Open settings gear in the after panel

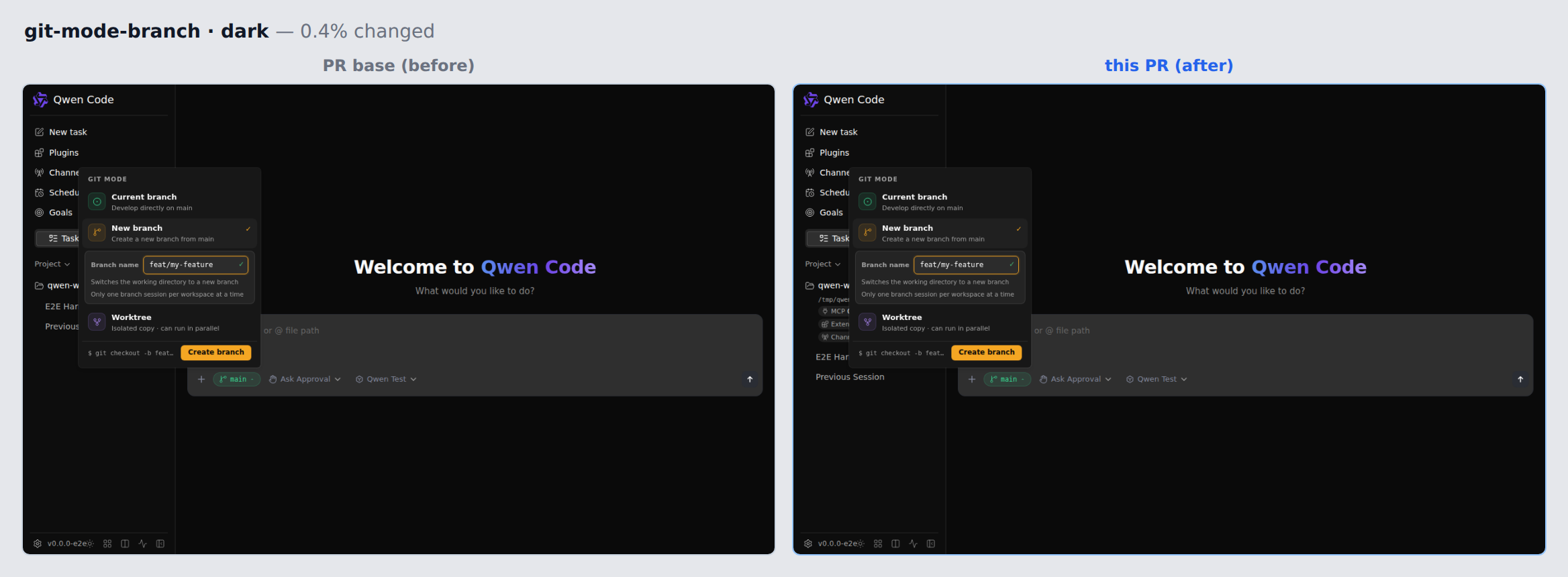click(x=808, y=543)
